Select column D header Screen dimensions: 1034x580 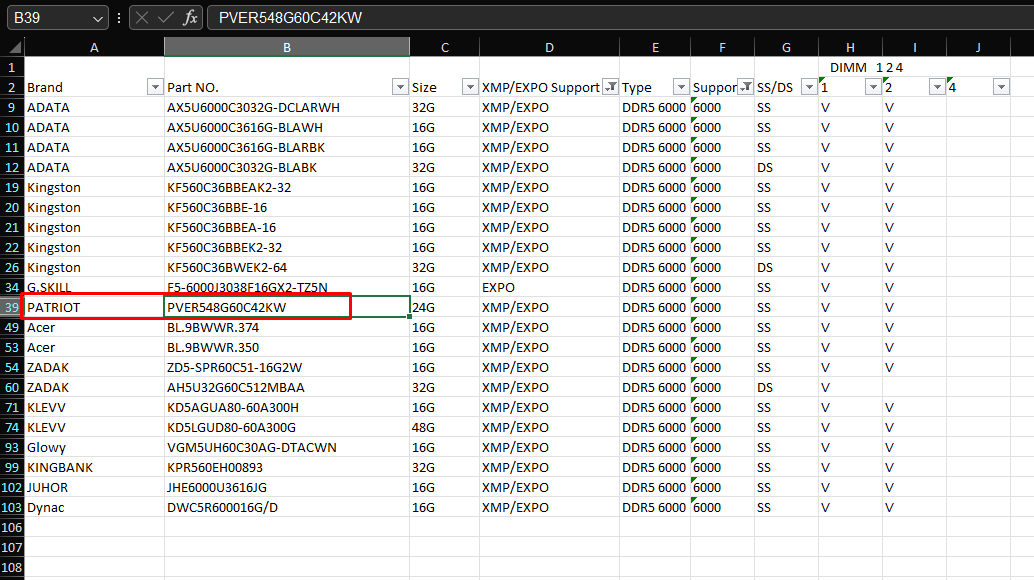[x=549, y=47]
